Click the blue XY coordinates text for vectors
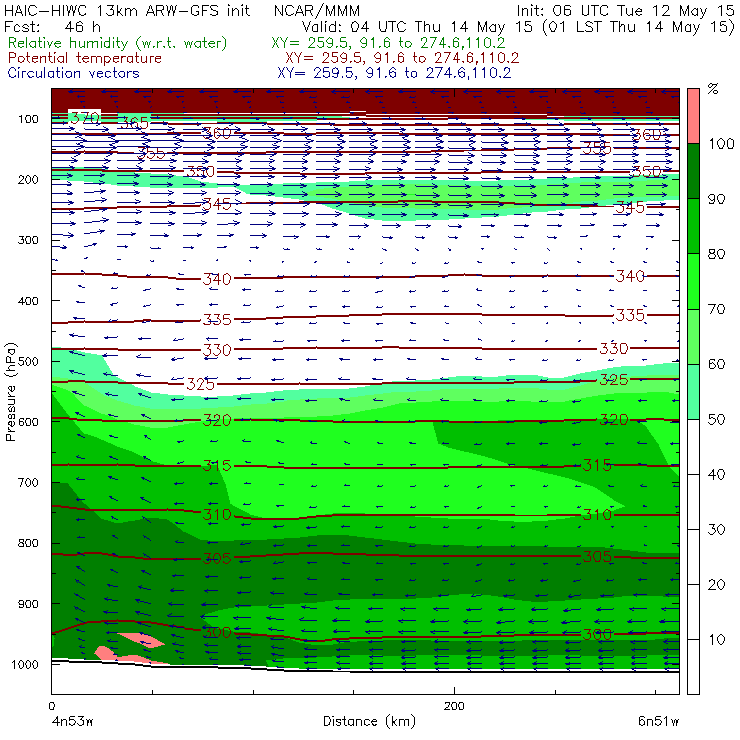Viewport: 740px width, 740px height. pyautogui.click(x=394, y=73)
